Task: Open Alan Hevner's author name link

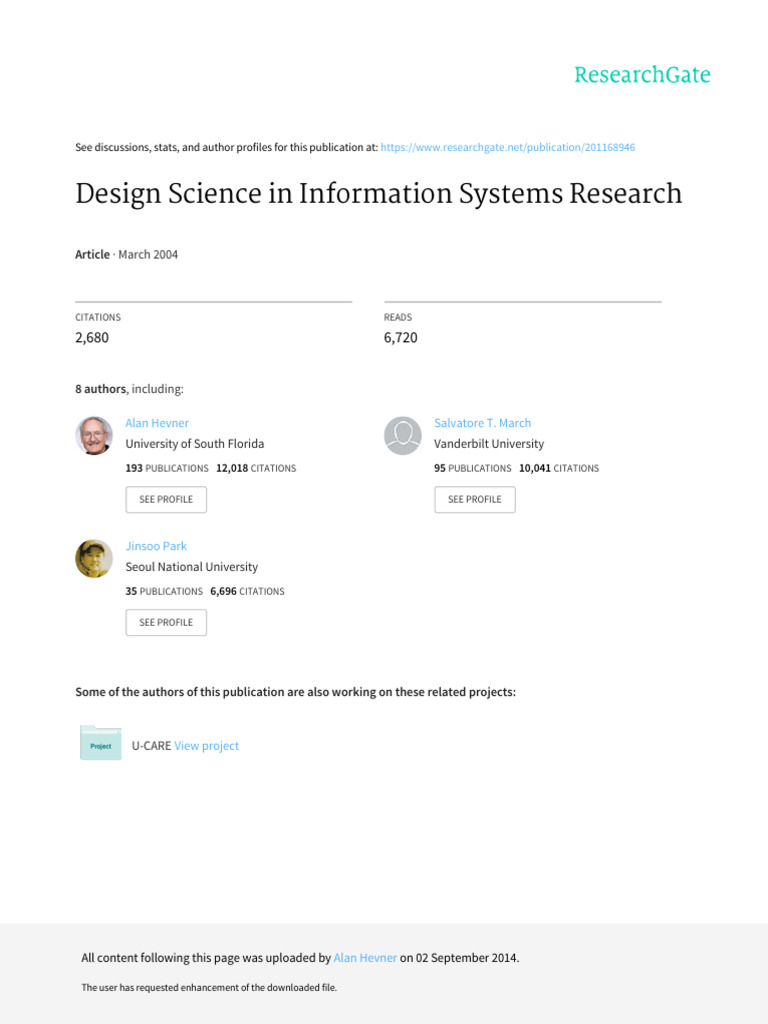Action: point(157,423)
